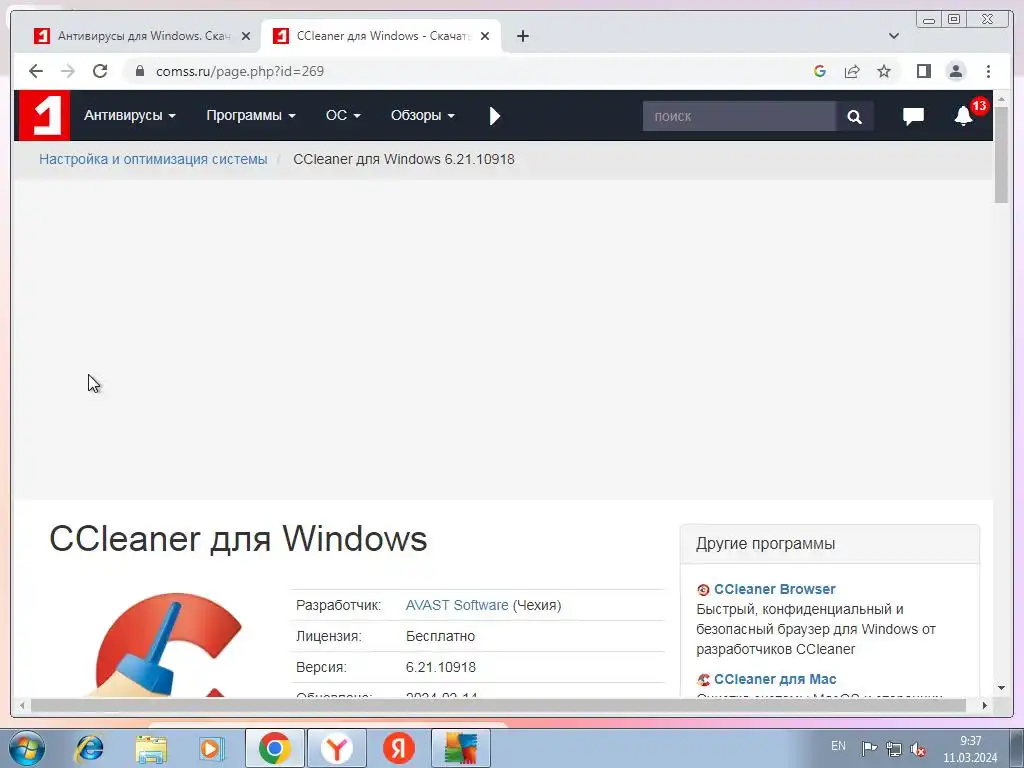Open the Chrome profile avatar
This screenshot has height=768, width=1024.
click(956, 71)
